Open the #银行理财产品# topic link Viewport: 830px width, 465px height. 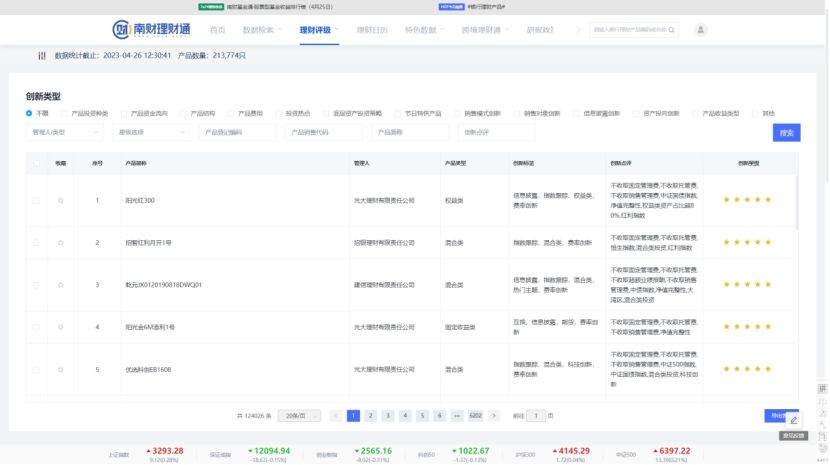pyautogui.click(x=486, y=7)
